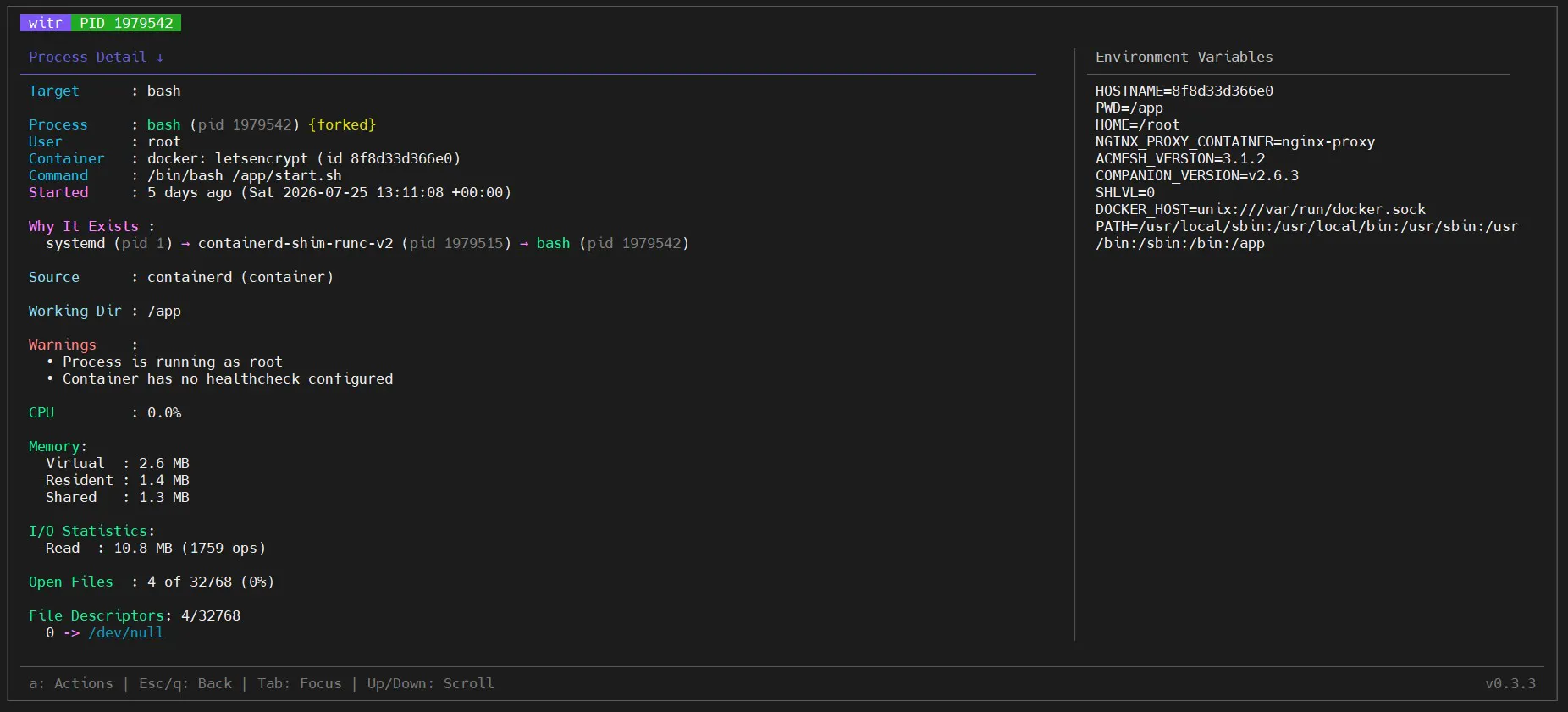Click the Resident memory value 1.4 MB
The width and height of the screenshot is (1568, 712).
(x=163, y=480)
